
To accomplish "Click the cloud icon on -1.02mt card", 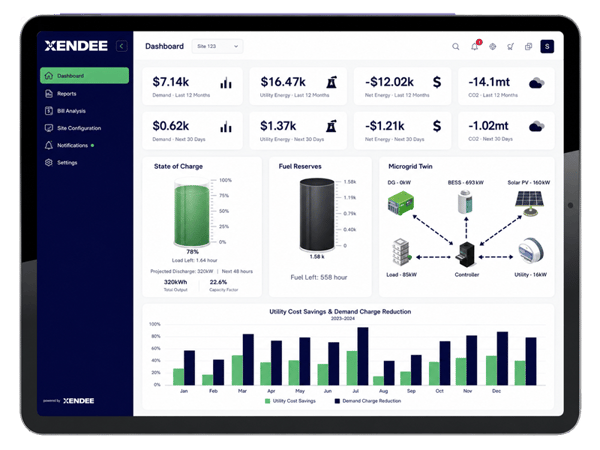I will (536, 126).
